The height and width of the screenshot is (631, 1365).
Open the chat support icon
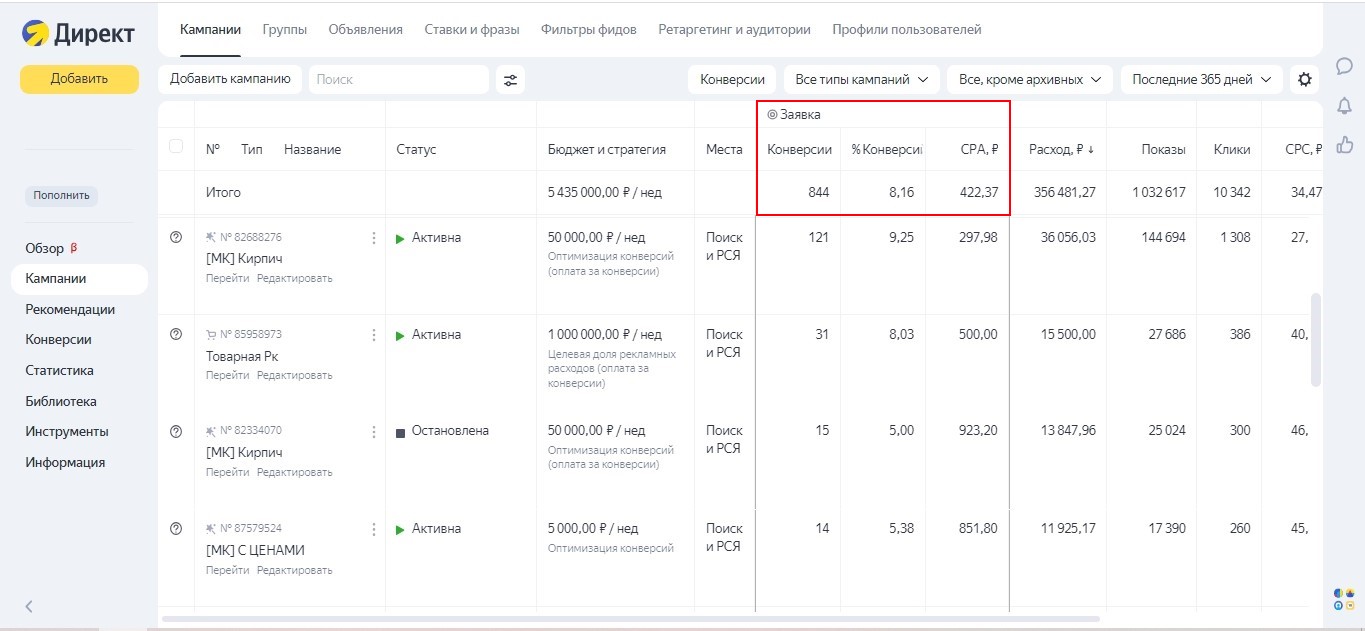[x=1345, y=65]
